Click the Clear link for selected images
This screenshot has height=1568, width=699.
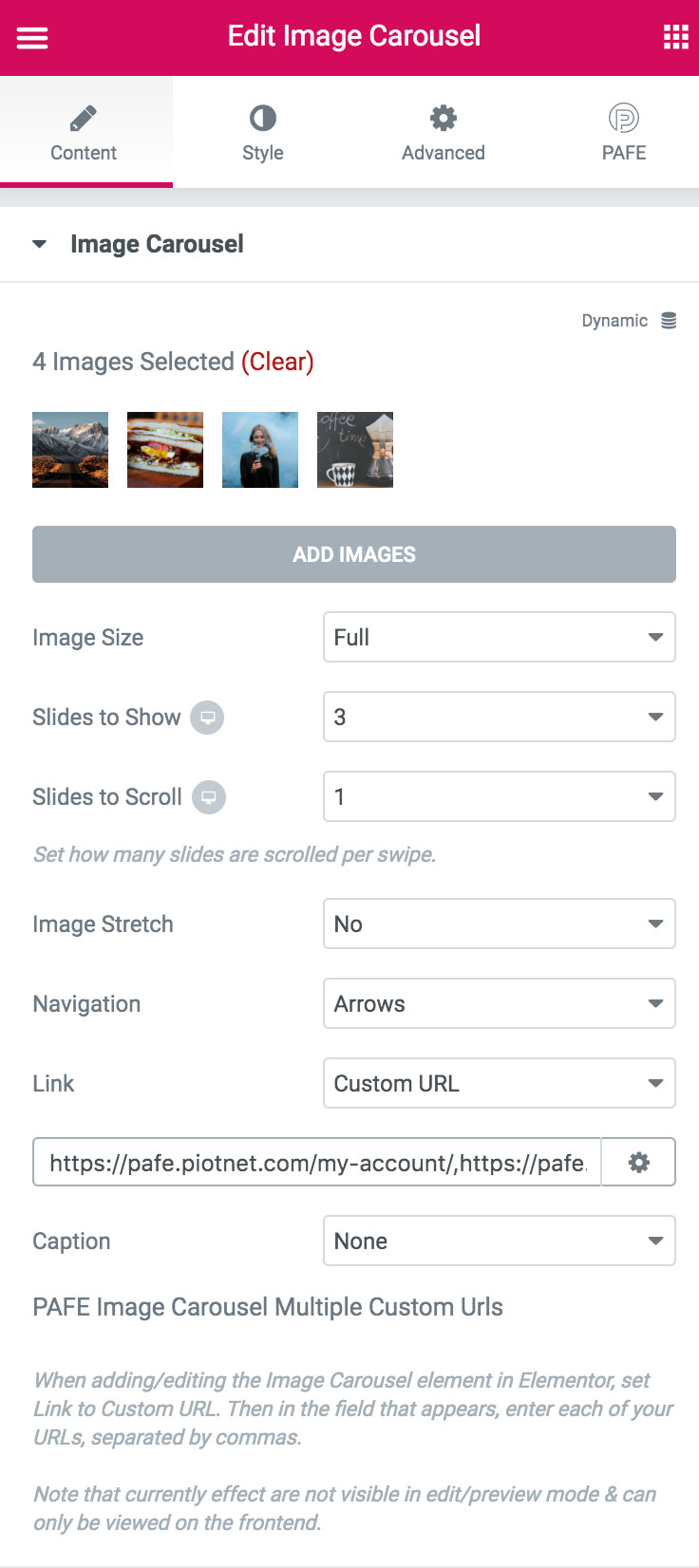[x=277, y=362]
